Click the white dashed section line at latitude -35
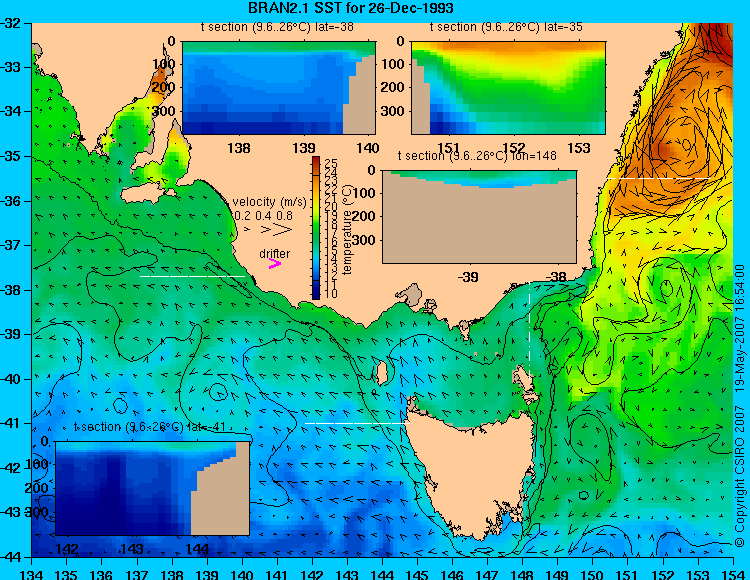The image size is (750, 580). tap(659, 178)
